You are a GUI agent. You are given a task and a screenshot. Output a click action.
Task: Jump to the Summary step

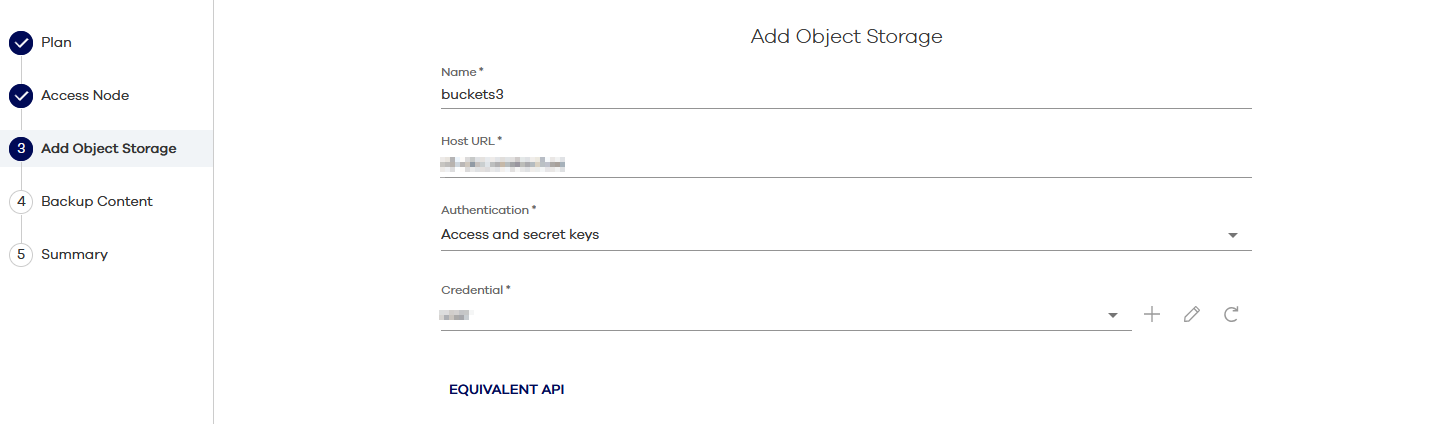pyautogui.click(x=74, y=255)
